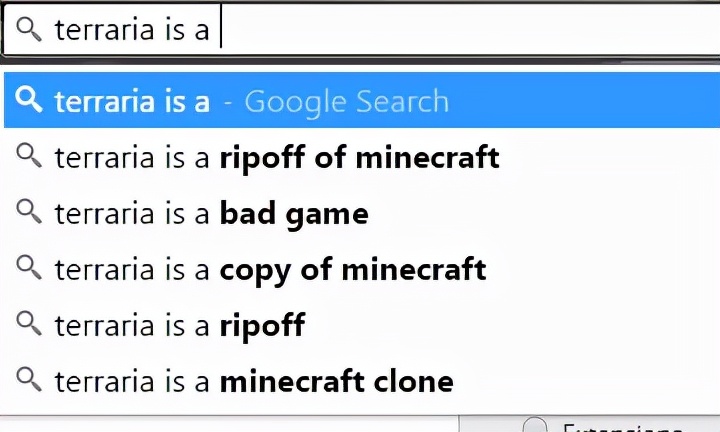Pick the 'terraria is a bad game' suggestion

click(211, 213)
